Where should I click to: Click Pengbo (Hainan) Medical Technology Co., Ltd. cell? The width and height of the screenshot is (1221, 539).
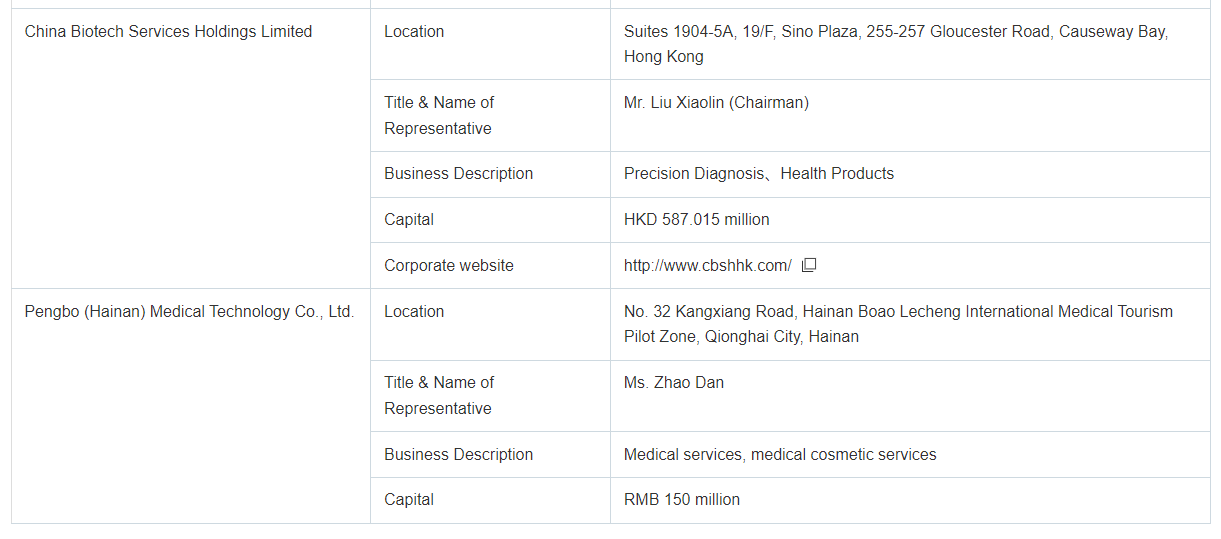189,312
